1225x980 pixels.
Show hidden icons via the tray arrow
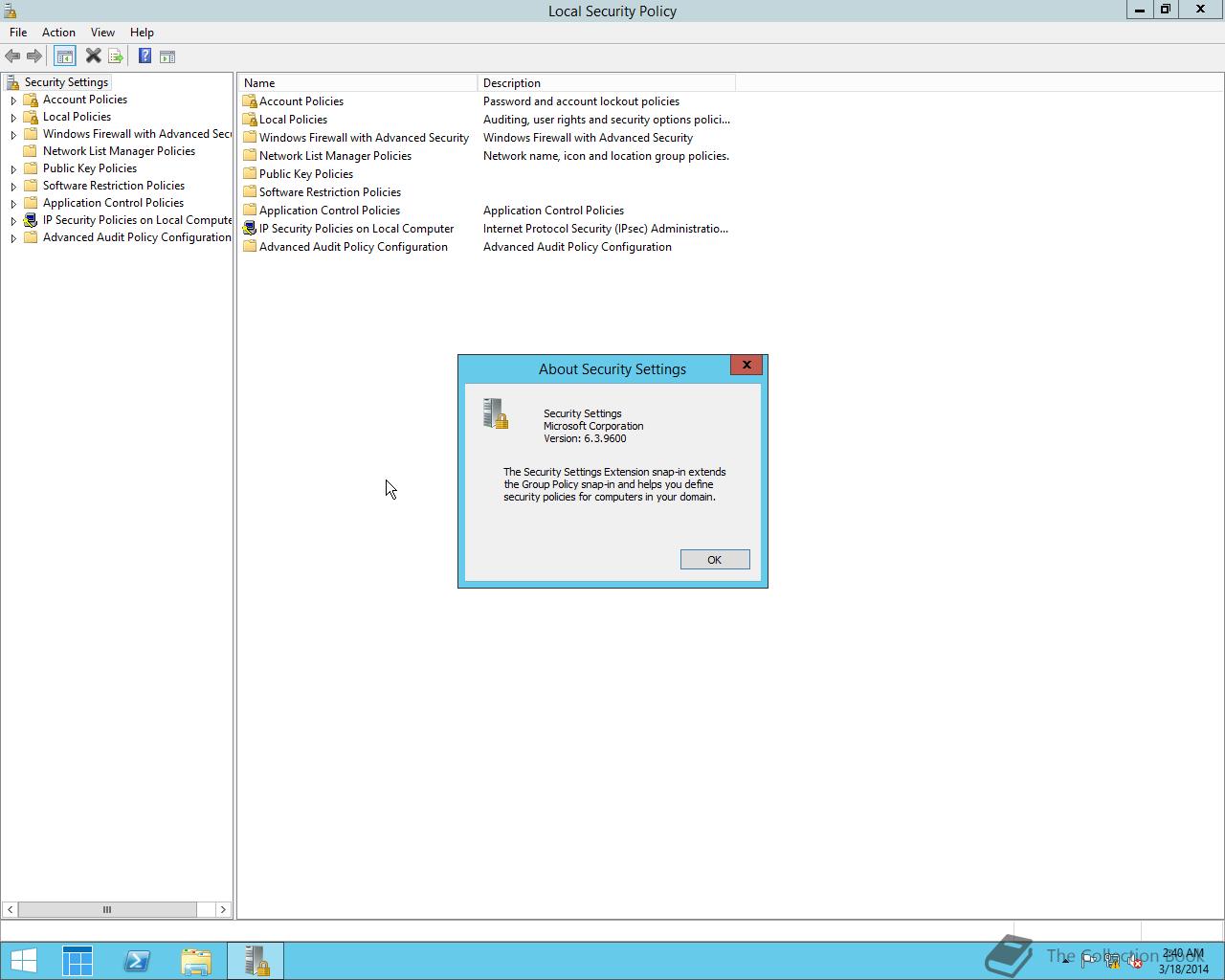pos(1065,961)
